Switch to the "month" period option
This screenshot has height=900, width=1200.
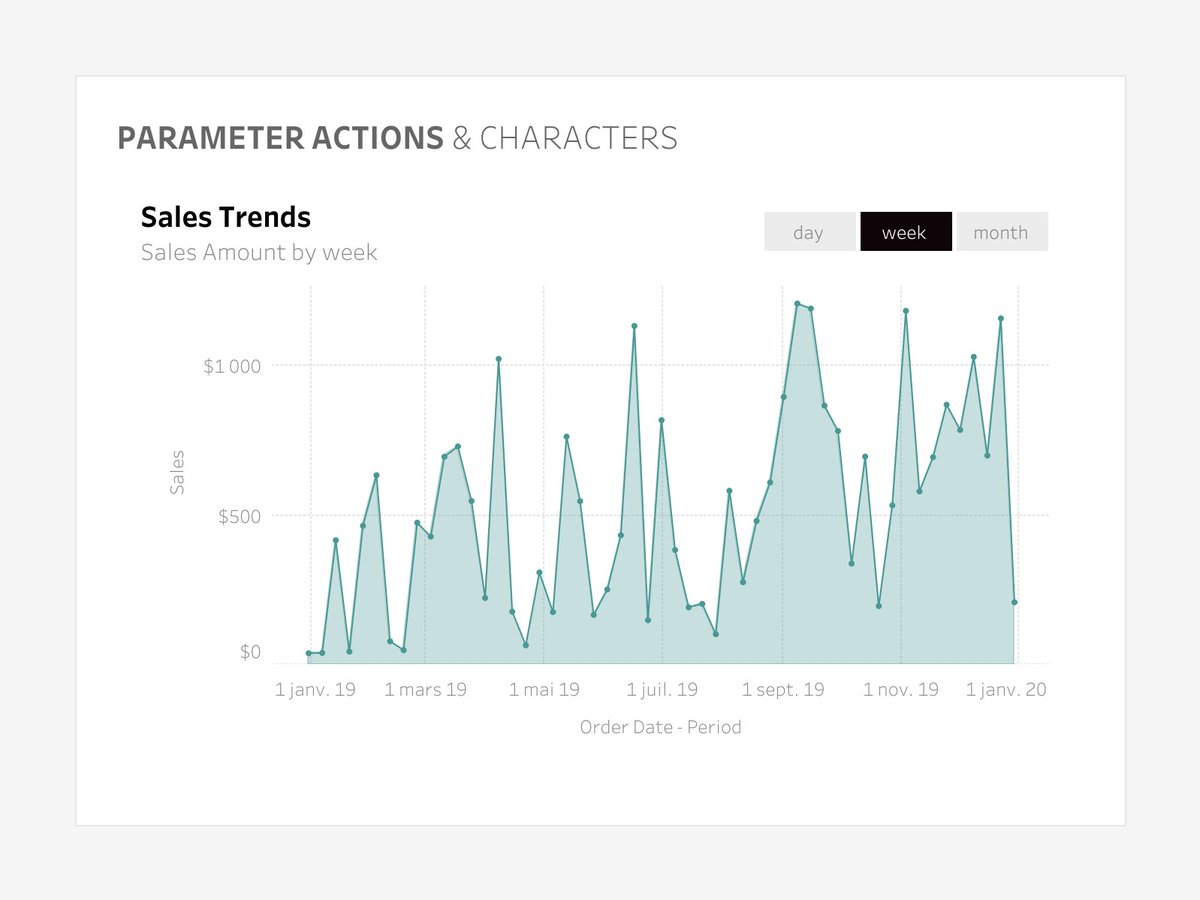point(1001,232)
